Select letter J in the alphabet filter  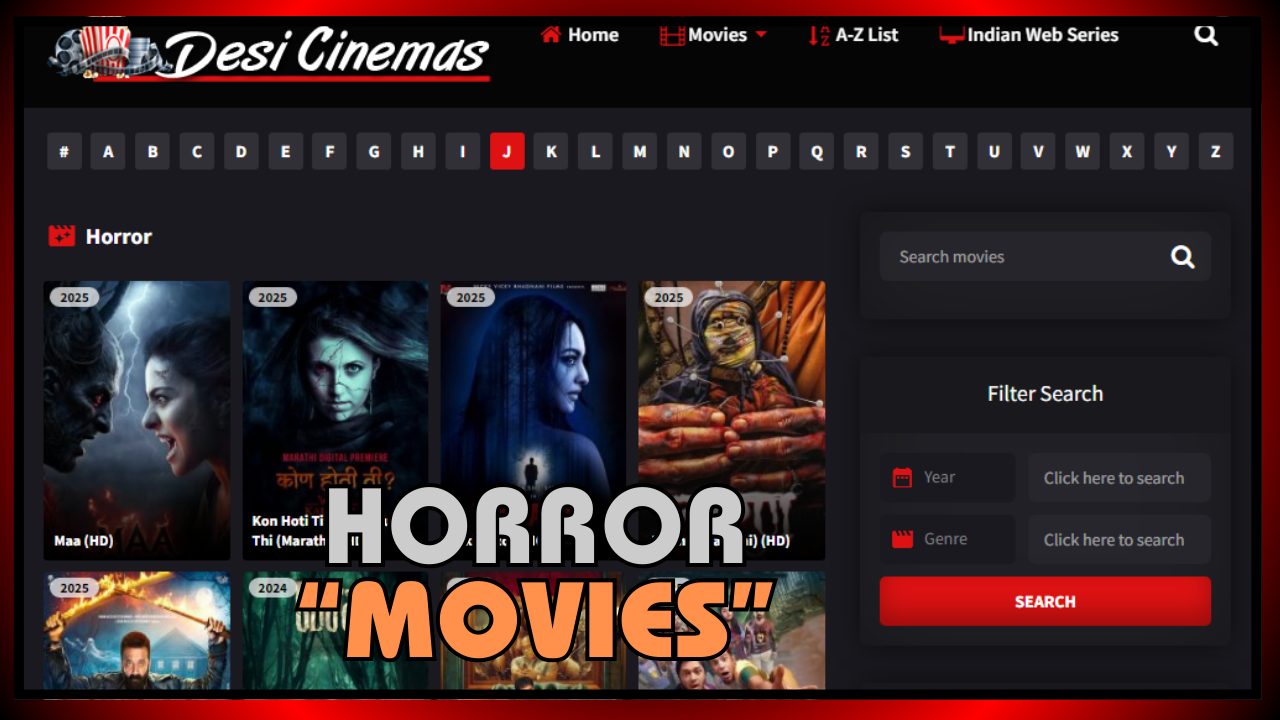[x=507, y=152]
